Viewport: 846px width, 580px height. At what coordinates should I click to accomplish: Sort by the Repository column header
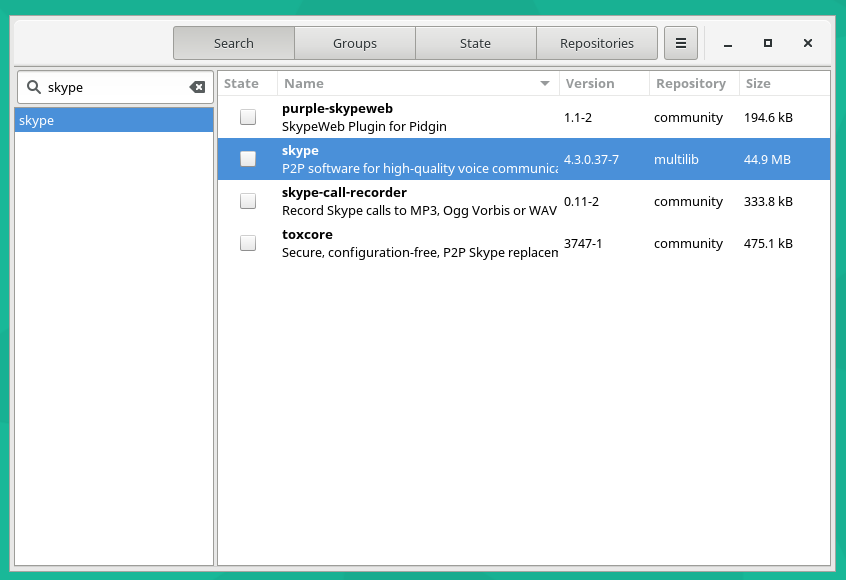click(691, 84)
